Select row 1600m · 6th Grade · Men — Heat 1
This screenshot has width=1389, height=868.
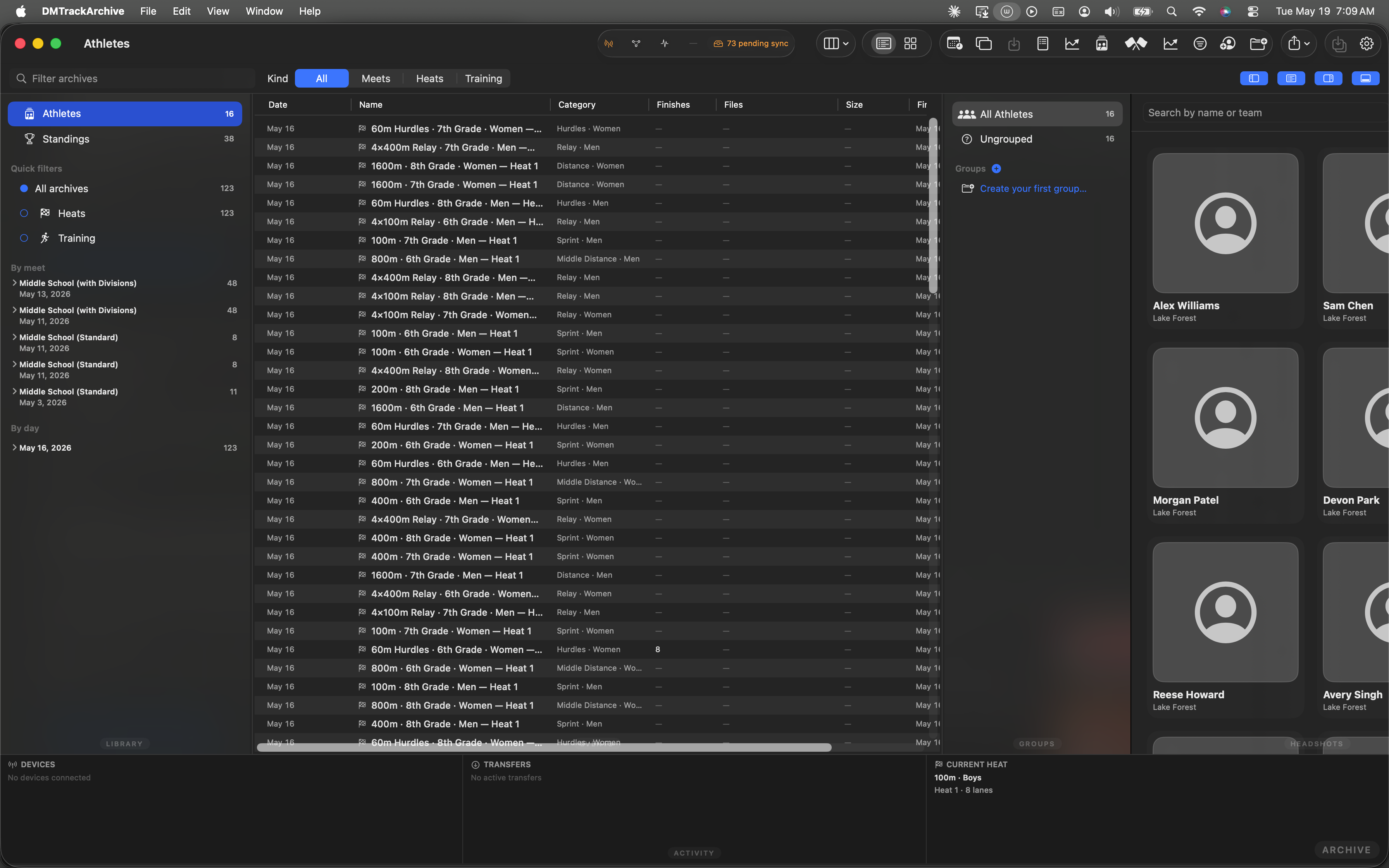click(597, 408)
